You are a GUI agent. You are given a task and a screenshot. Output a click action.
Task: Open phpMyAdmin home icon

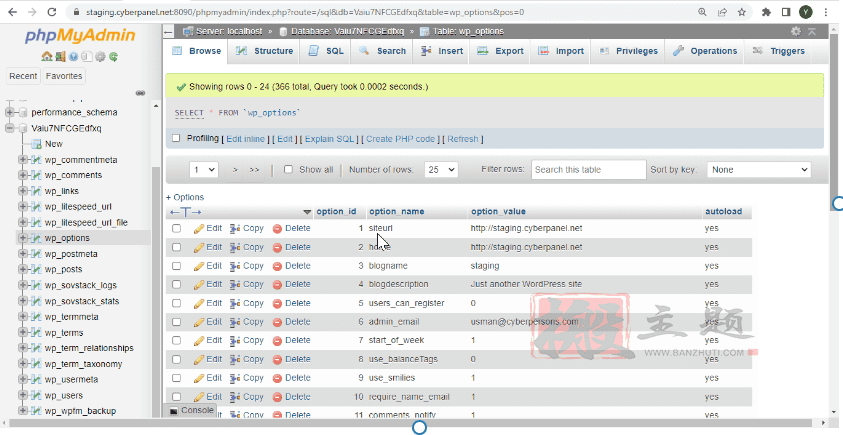coord(47,56)
